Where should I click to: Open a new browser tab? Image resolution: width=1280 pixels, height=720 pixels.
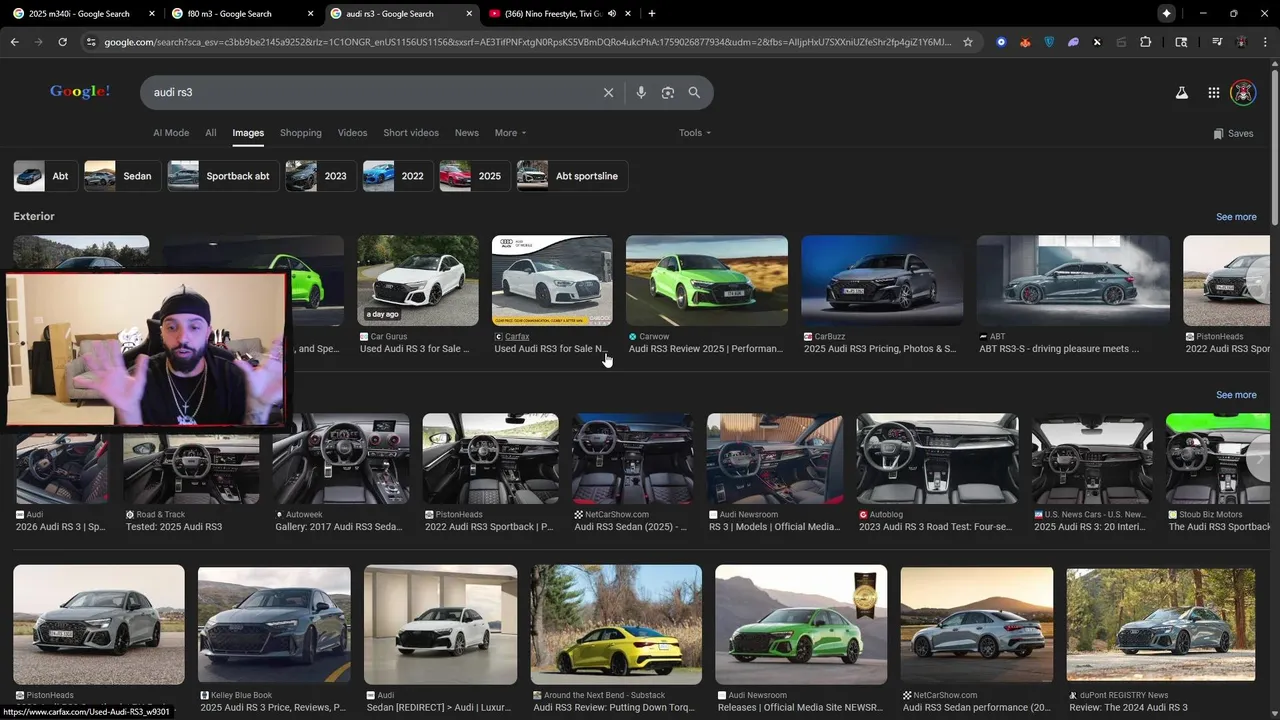click(x=651, y=14)
